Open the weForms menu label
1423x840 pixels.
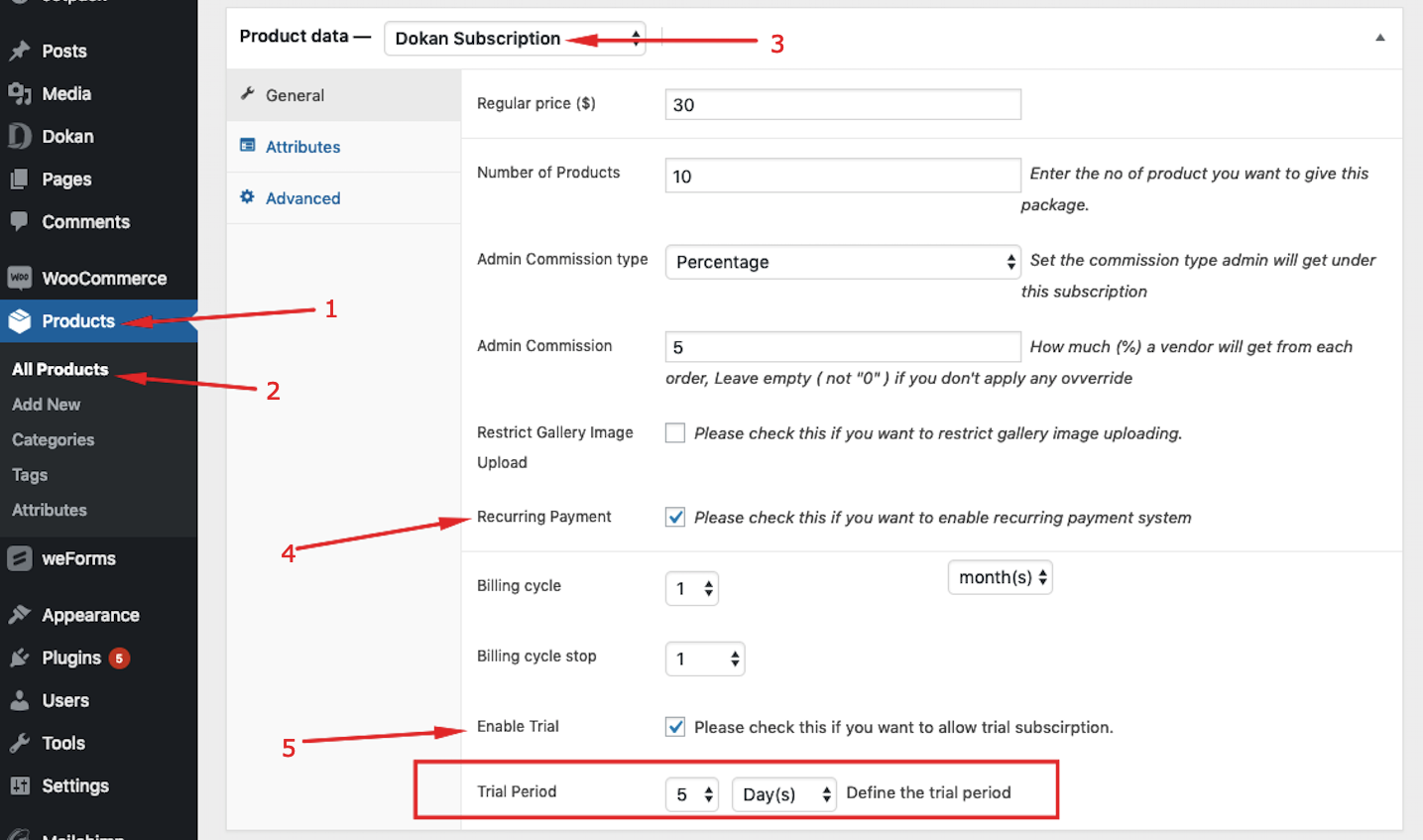tap(78, 558)
